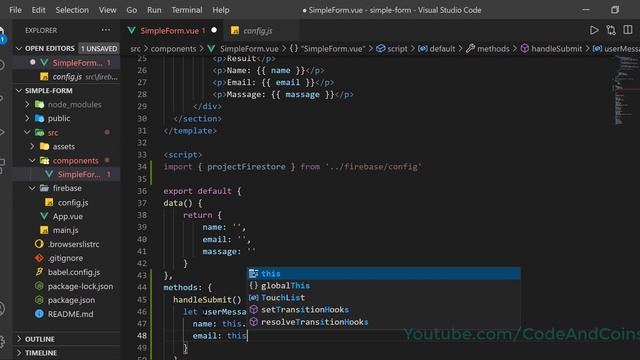Open .browserslistrc file
Viewport: 640px width, 360px height.
click(x=67, y=244)
